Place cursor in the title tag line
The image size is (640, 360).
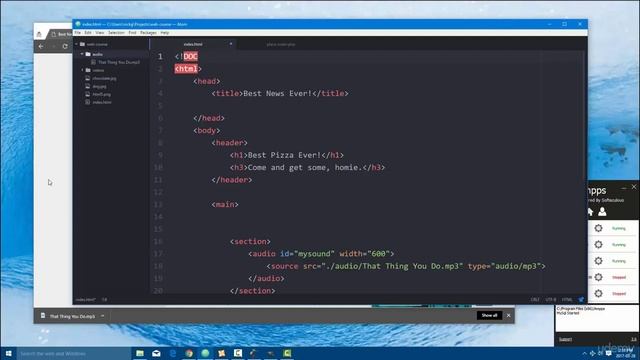tap(280, 93)
